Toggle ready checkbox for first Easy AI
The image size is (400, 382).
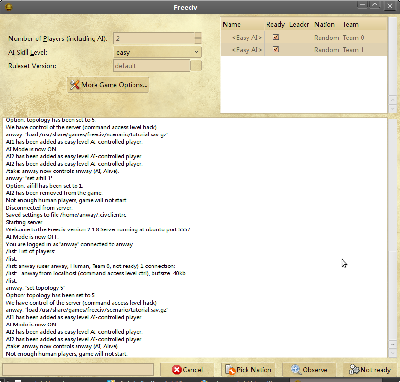pyautogui.click(x=276, y=37)
